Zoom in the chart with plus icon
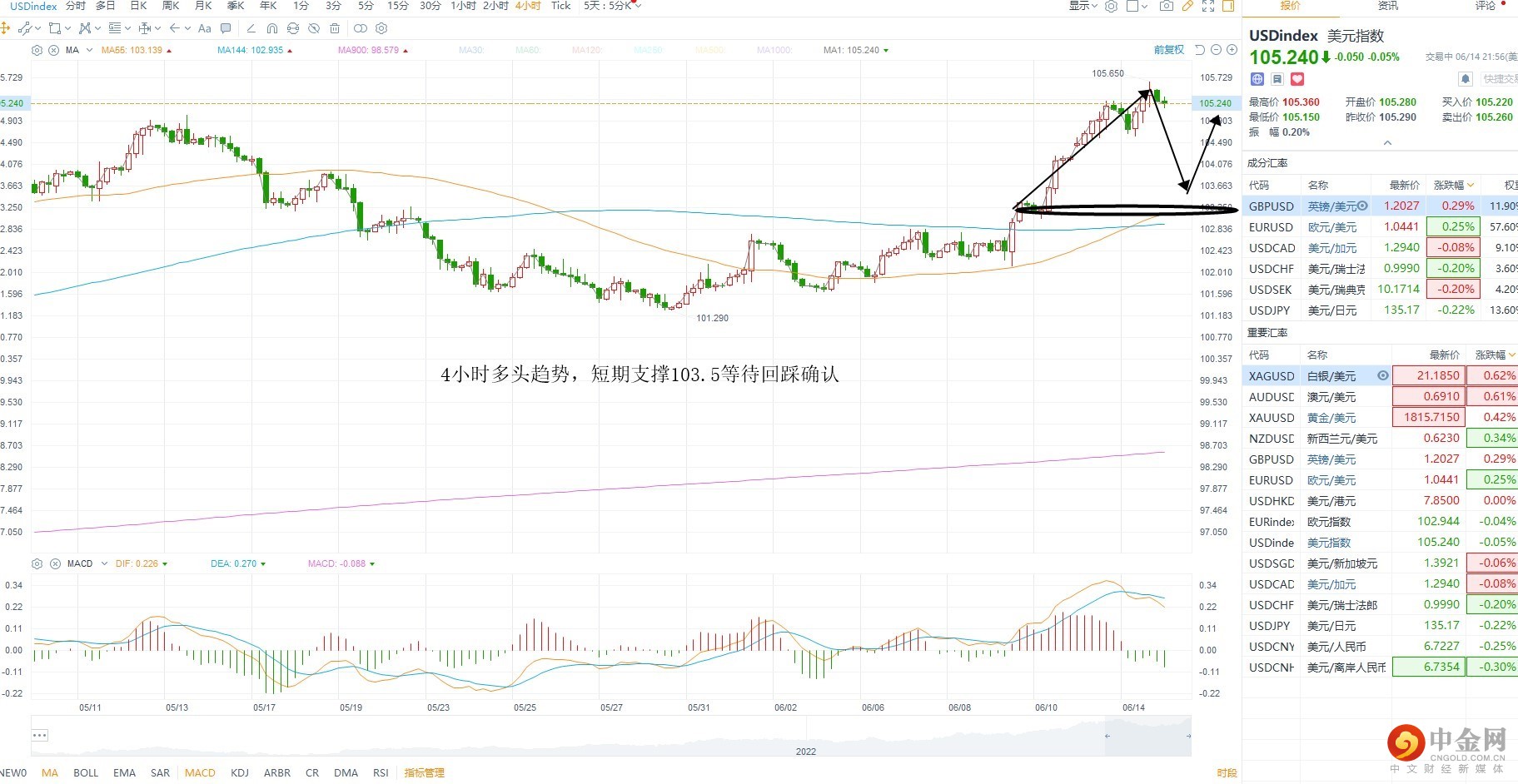 point(1232,50)
